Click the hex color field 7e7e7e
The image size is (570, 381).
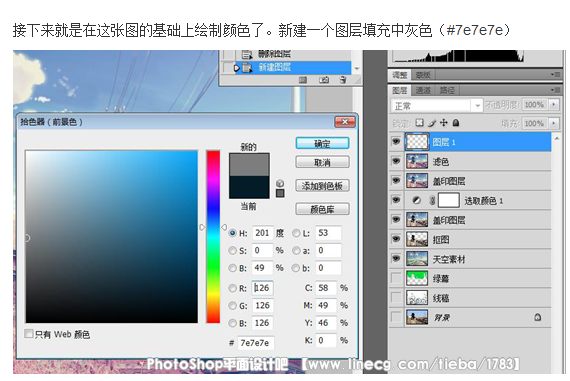pos(256,343)
